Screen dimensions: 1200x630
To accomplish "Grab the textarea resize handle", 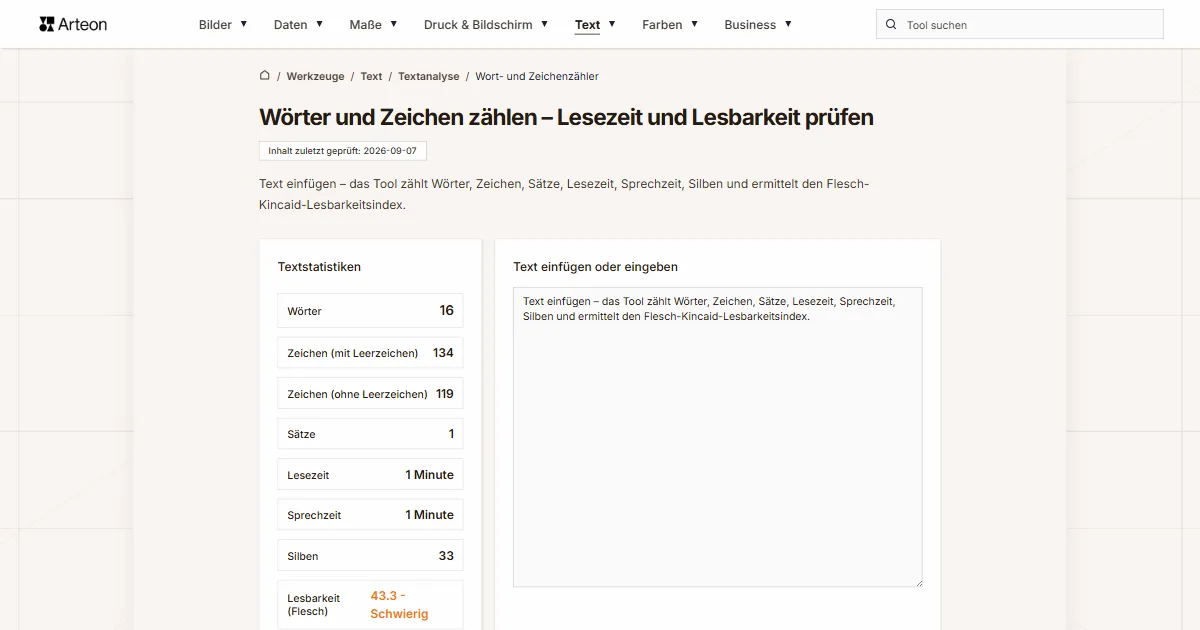I will point(917,581).
